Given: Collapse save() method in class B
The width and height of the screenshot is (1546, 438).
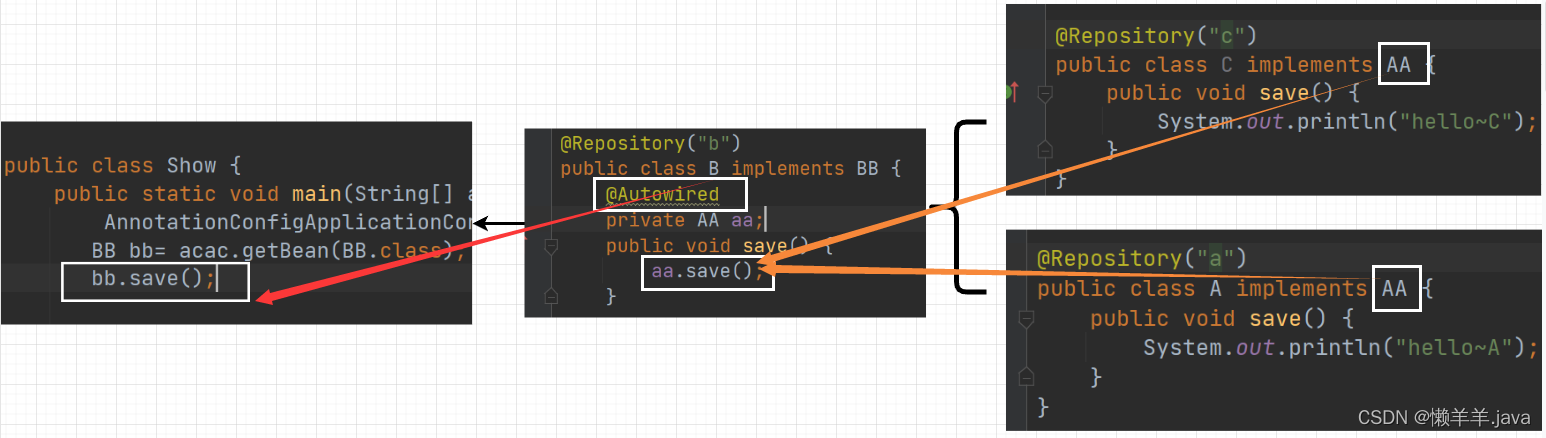Looking at the screenshot, I should pos(549,246).
